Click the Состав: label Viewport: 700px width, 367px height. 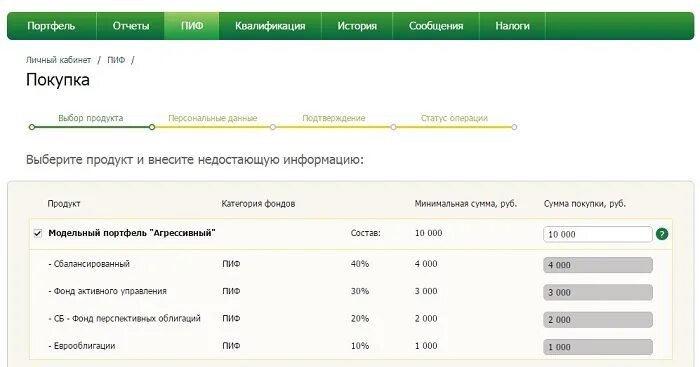click(366, 233)
